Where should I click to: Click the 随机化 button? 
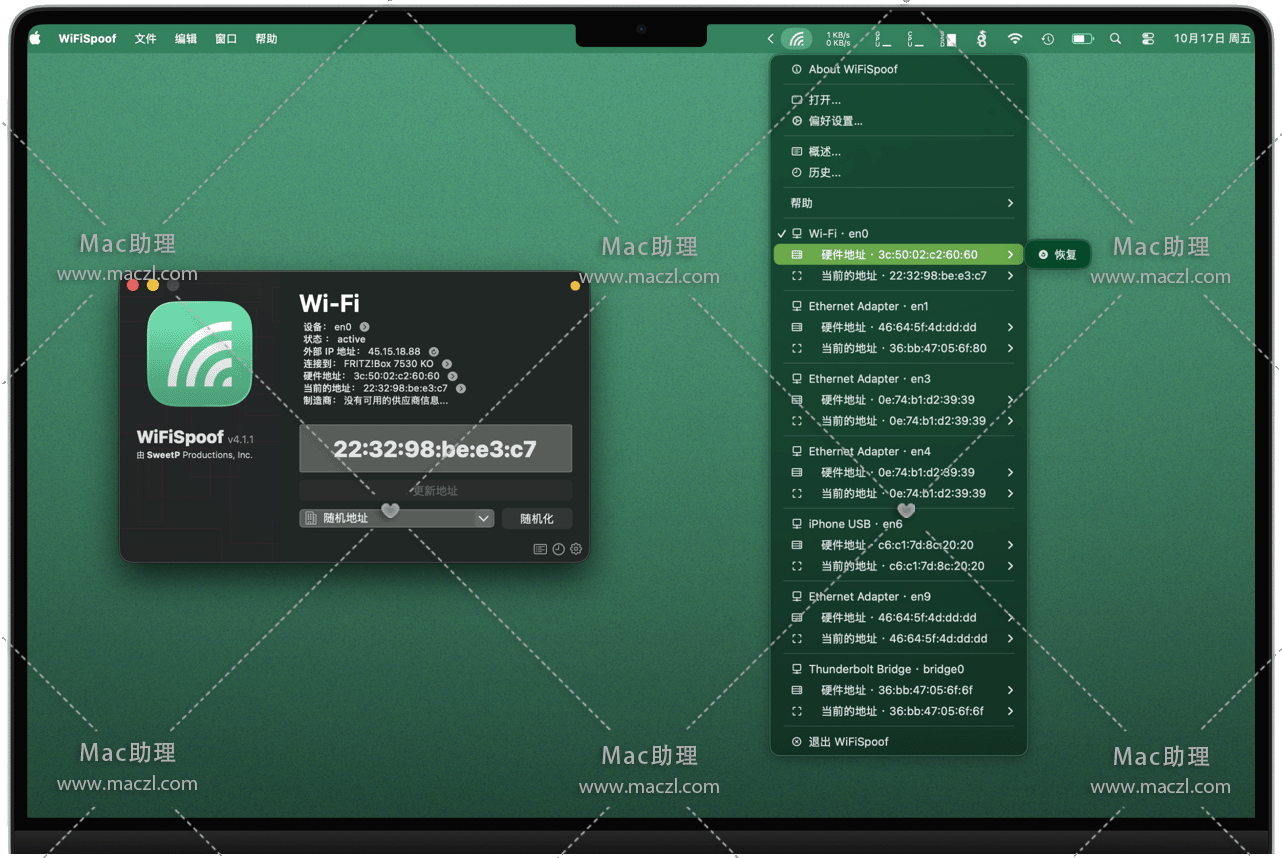click(536, 518)
